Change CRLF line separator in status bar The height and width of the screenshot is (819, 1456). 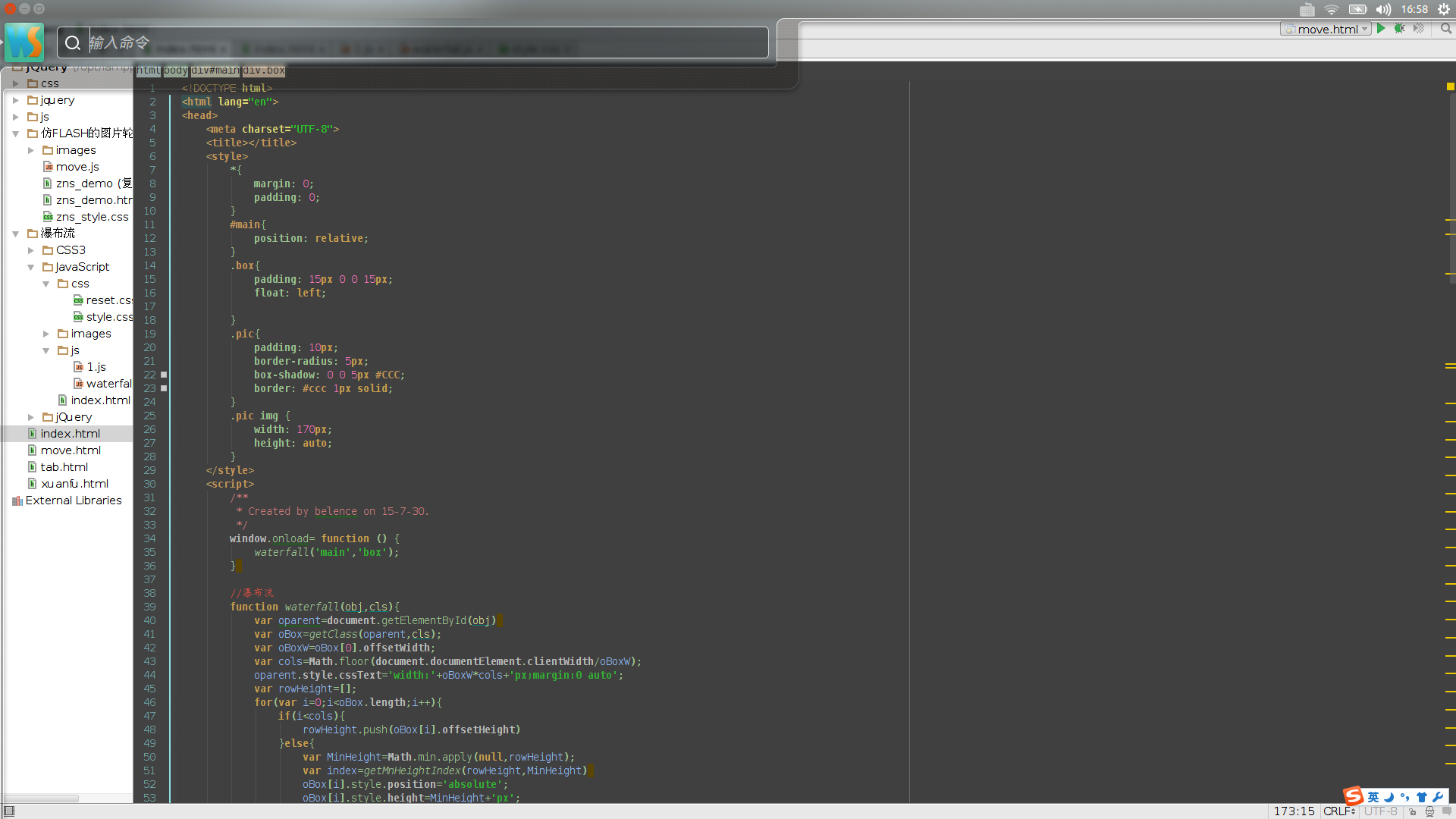(1339, 811)
